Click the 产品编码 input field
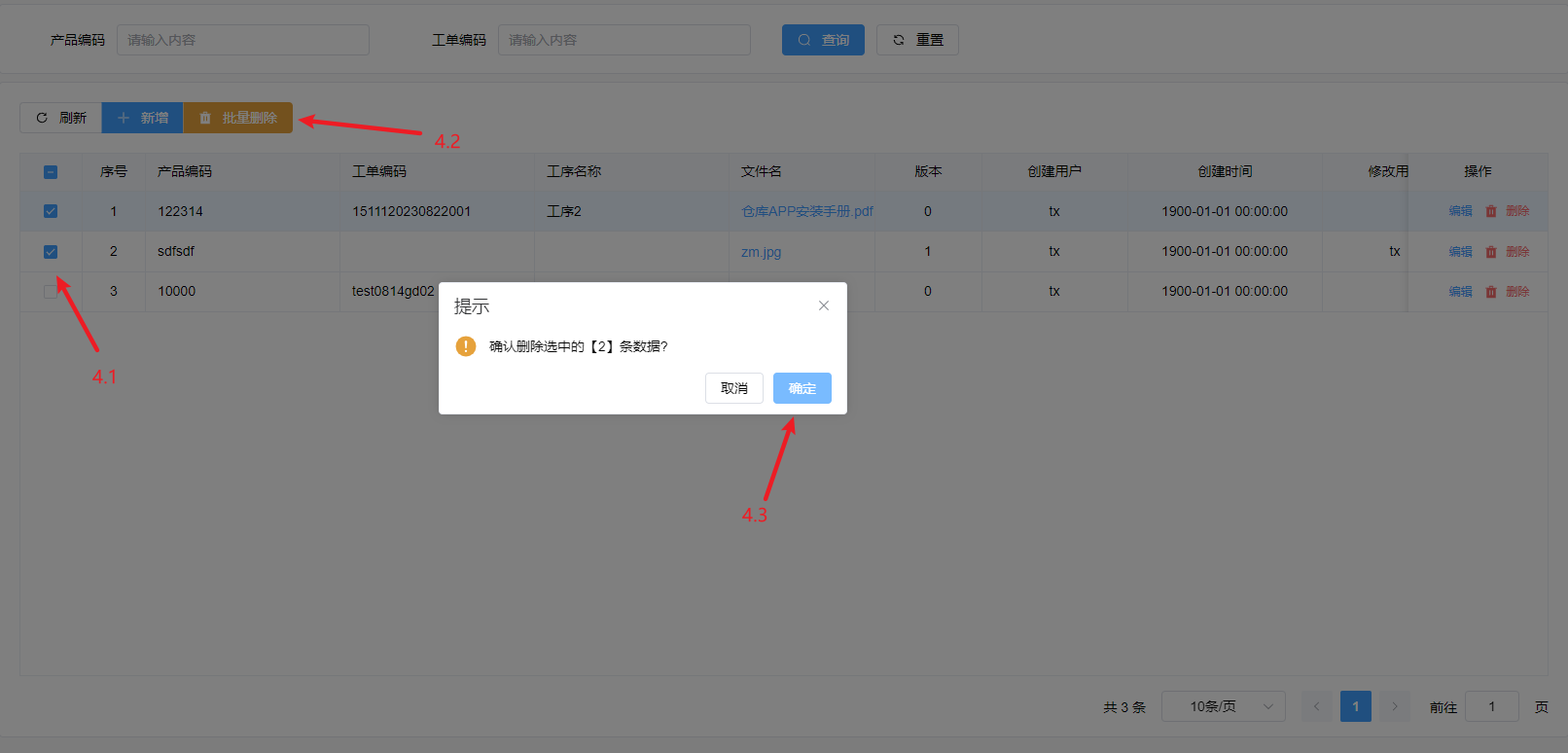This screenshot has width=1568, height=753. 242,40
